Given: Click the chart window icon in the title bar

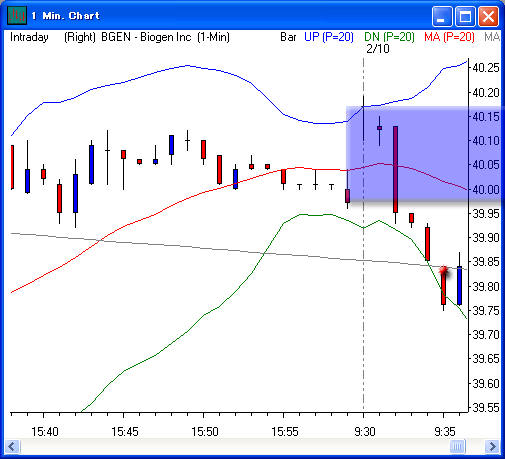Looking at the screenshot, I should tap(17, 16).
